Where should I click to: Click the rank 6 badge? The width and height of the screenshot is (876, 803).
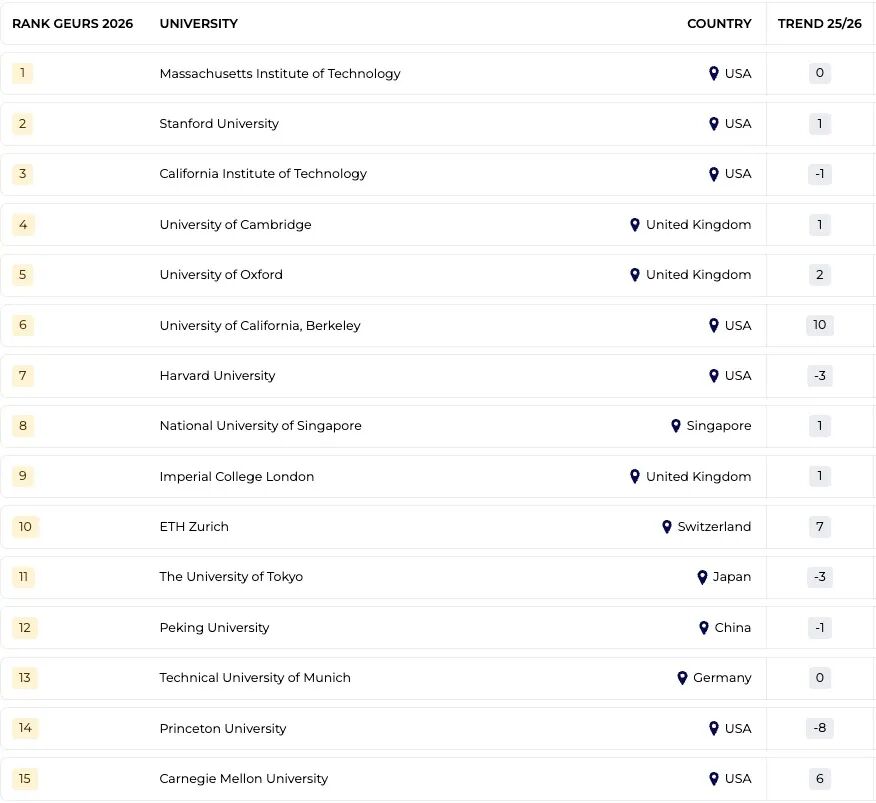[23, 326]
